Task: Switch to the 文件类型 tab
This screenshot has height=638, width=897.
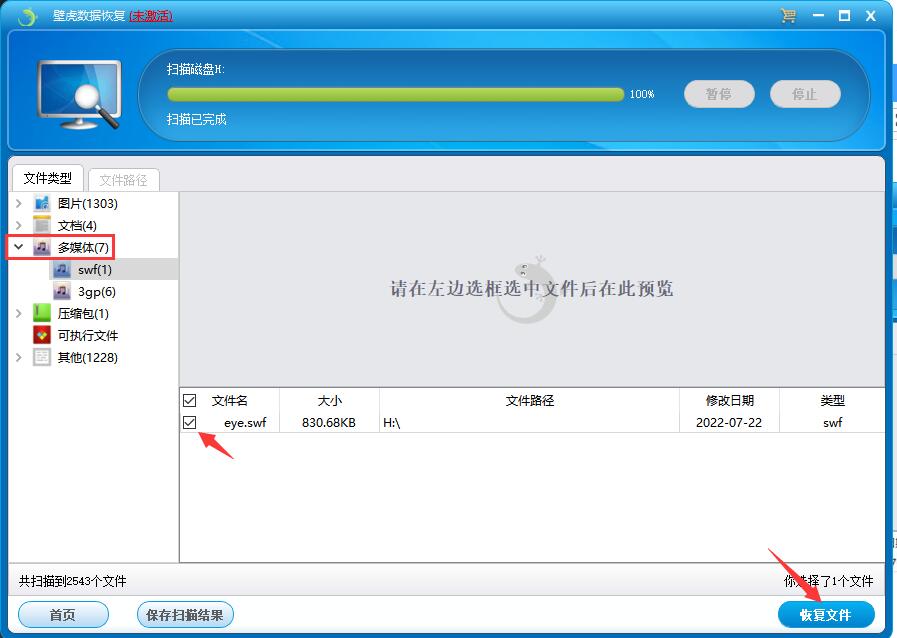Action: [x=48, y=179]
